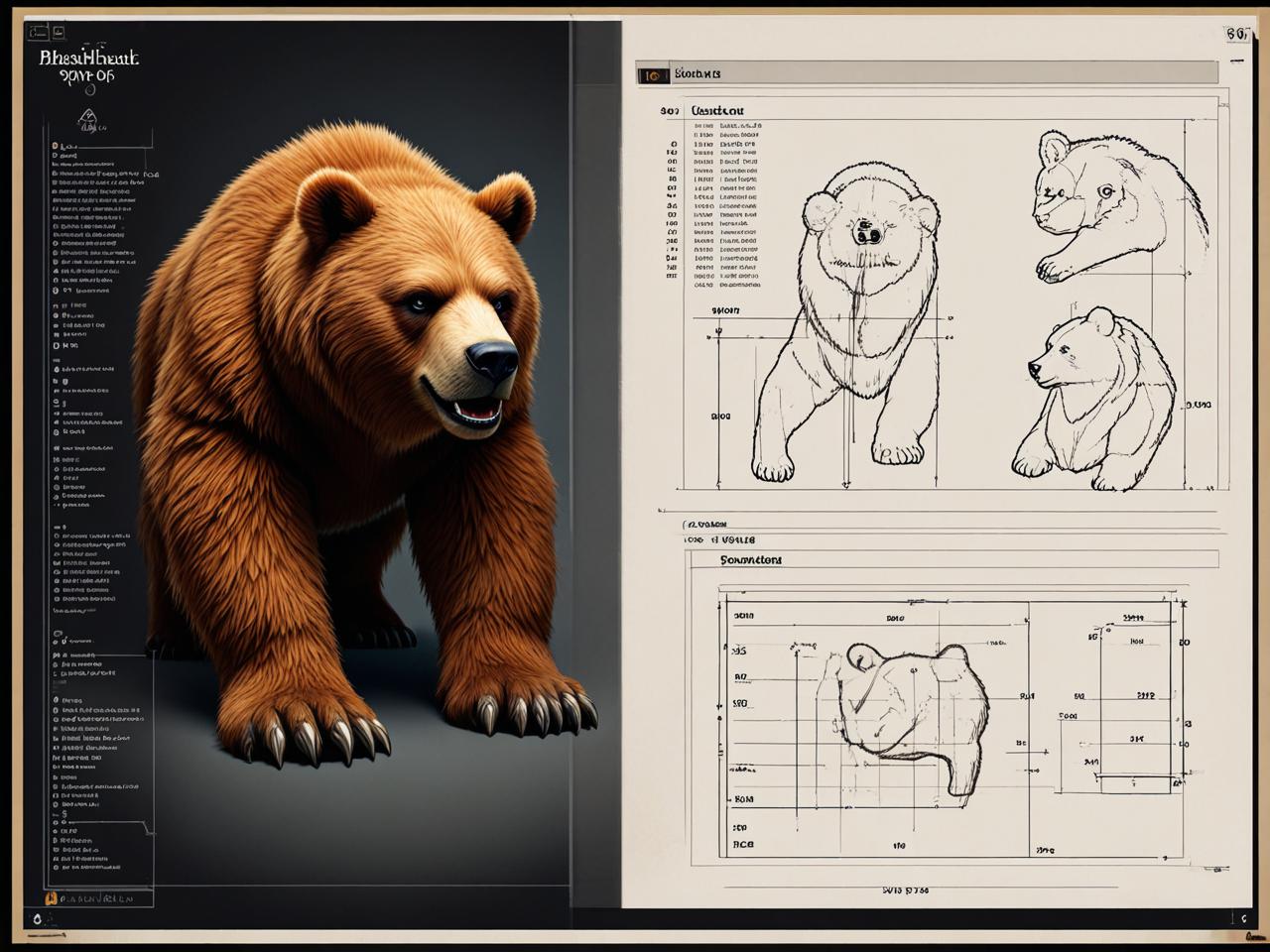Image resolution: width=1270 pixels, height=952 pixels.
Task: Click the large white title text in the dark panel
Action: [x=88, y=65]
